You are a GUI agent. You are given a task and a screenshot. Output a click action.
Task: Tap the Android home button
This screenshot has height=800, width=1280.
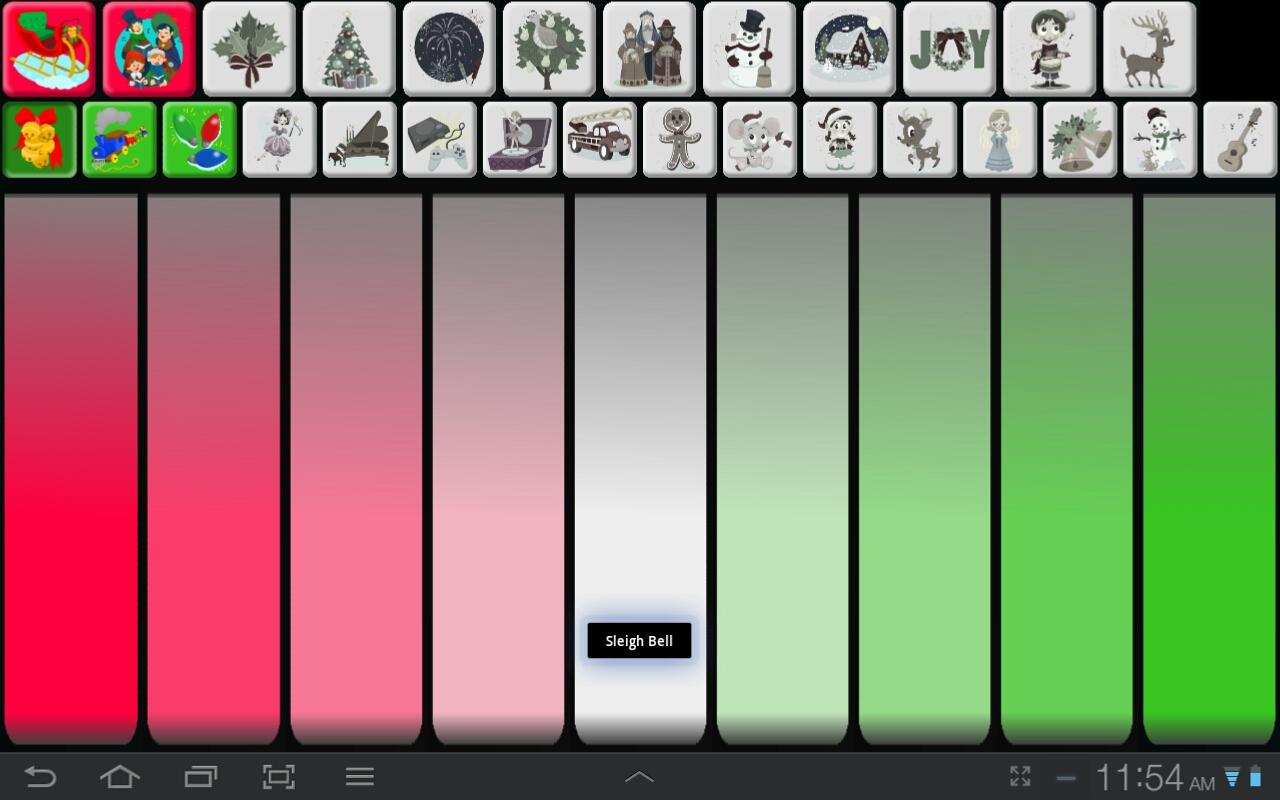pyautogui.click(x=119, y=776)
